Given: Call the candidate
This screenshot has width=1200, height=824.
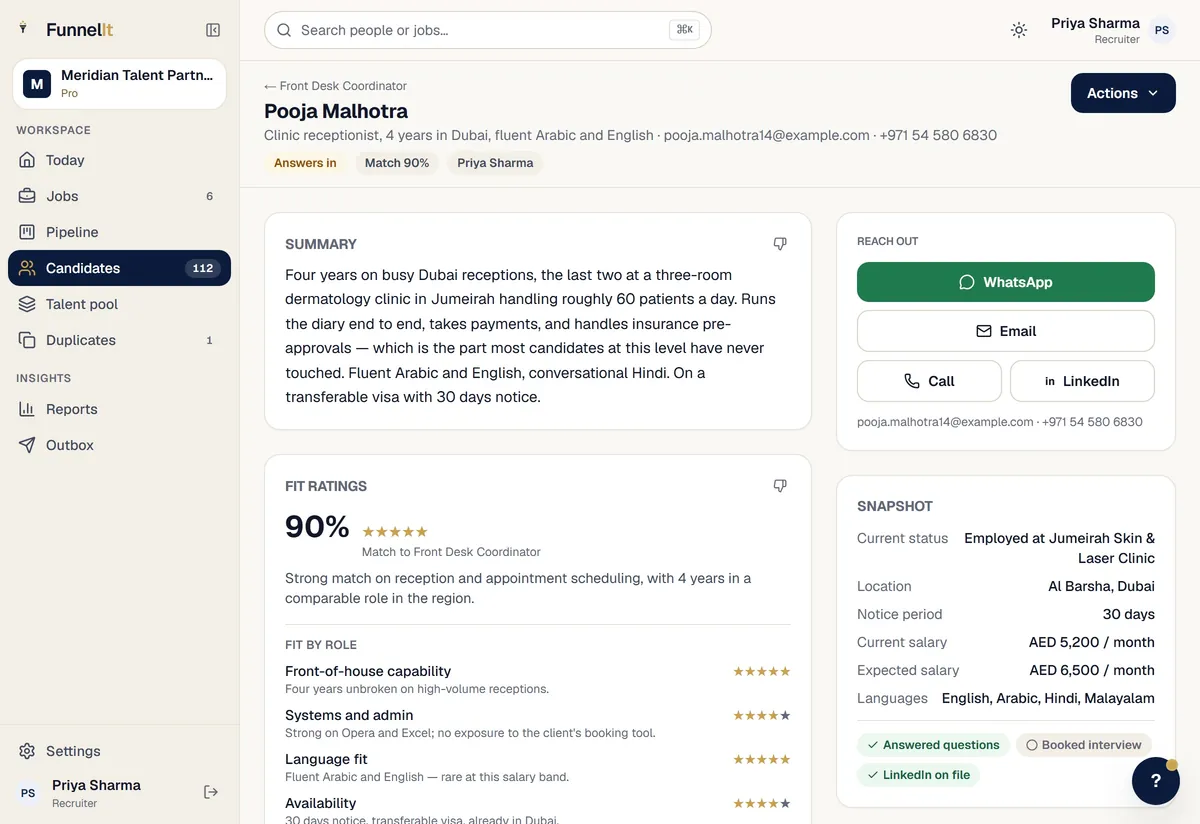Looking at the screenshot, I should pos(929,381).
